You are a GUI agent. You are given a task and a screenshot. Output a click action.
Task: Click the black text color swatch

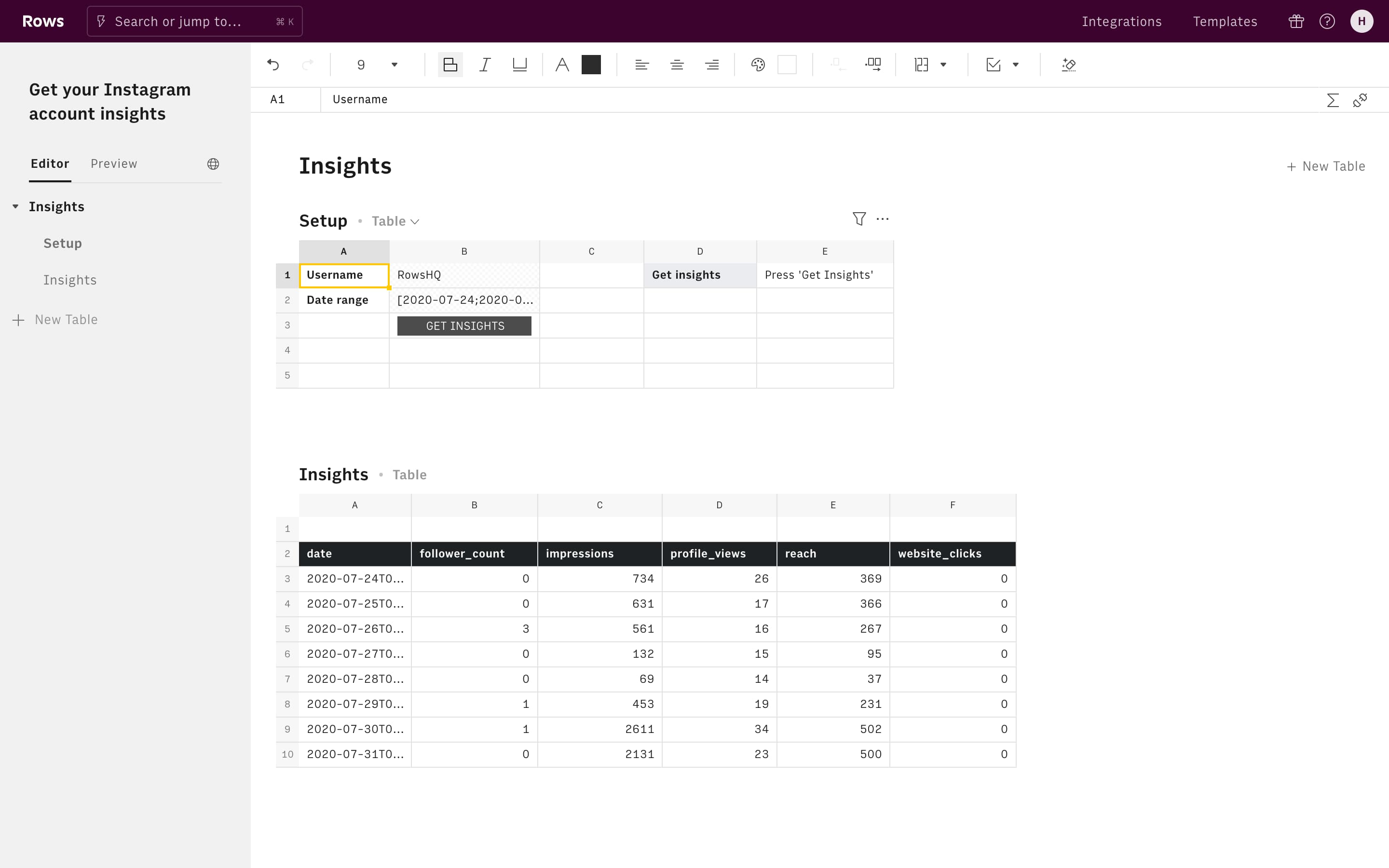591,65
